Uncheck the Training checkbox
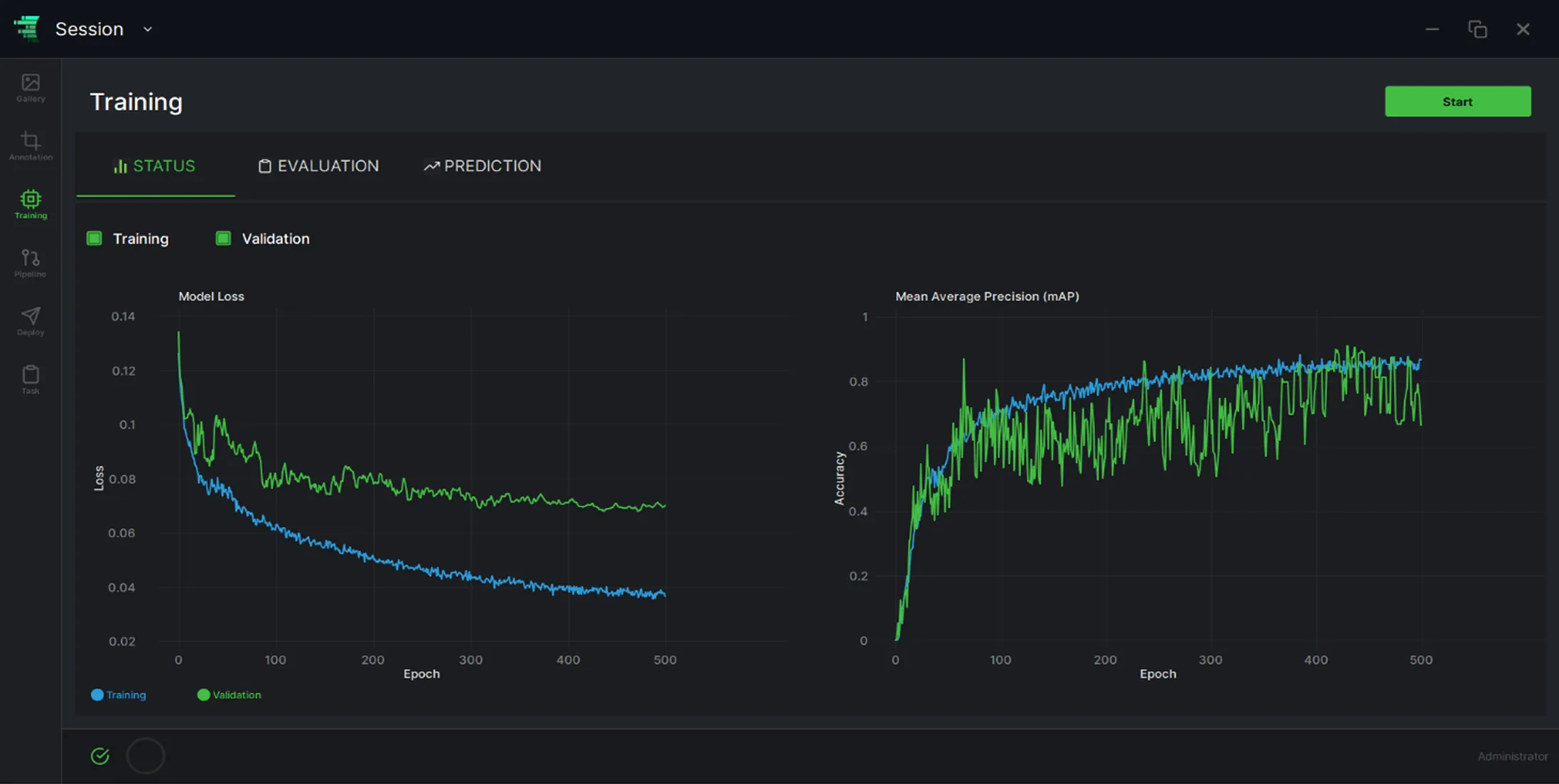 click(x=94, y=239)
